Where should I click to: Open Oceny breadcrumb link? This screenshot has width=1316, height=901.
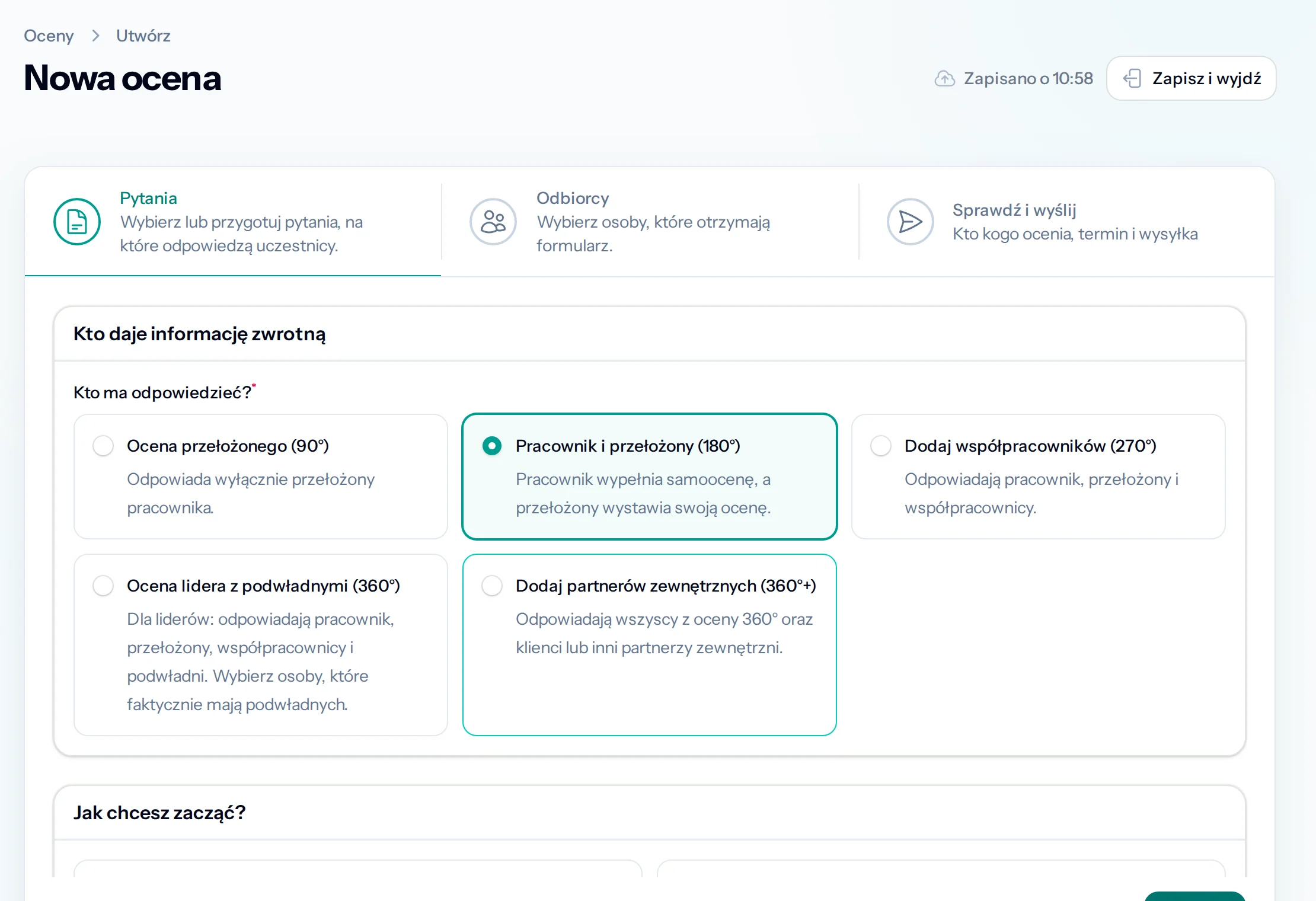pyautogui.click(x=49, y=36)
